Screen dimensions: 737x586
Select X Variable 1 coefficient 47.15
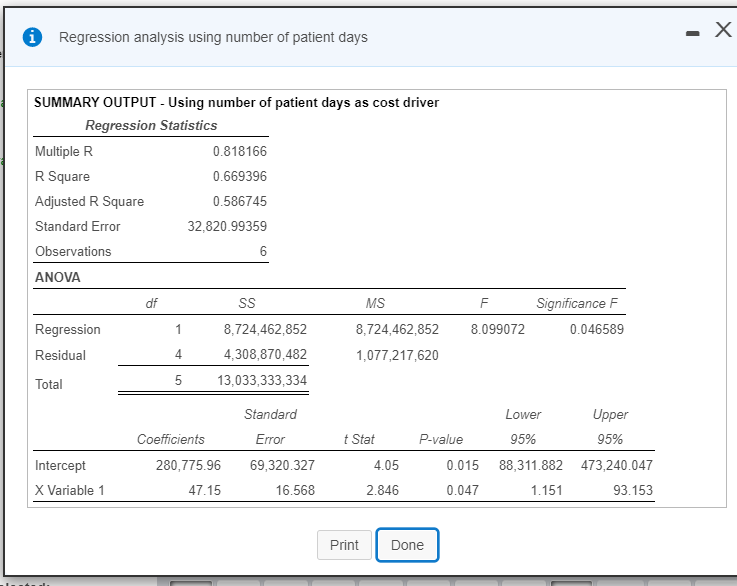204,490
